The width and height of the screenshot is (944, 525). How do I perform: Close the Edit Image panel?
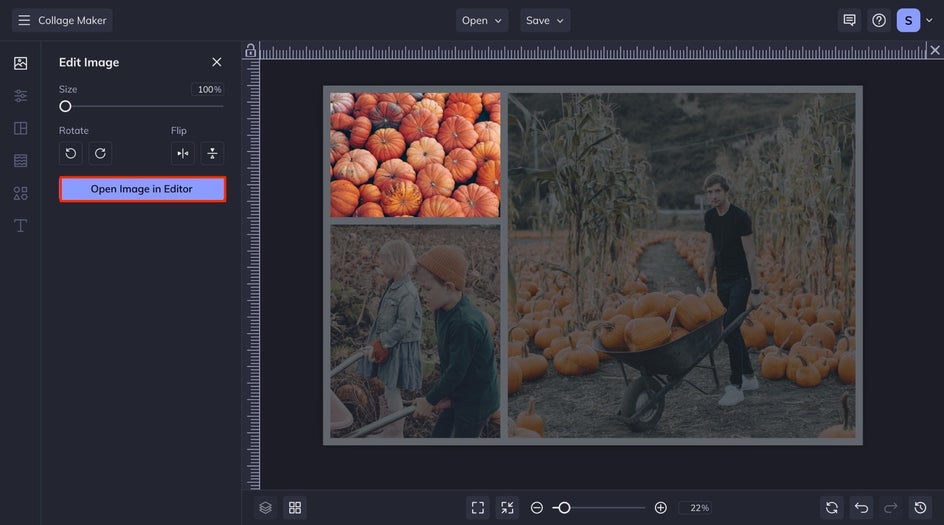(x=217, y=62)
